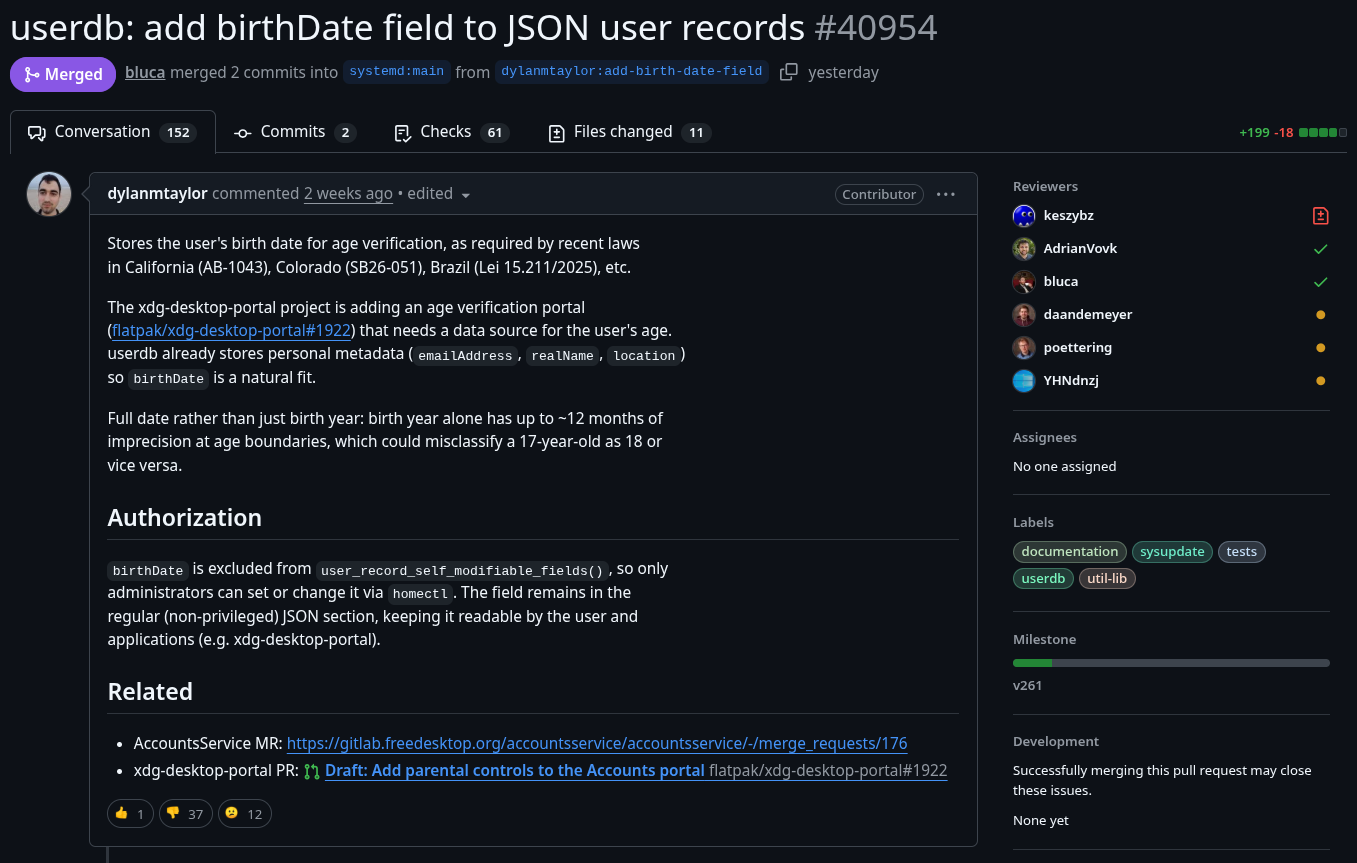
Task: Open bluca's profile link
Action: pyautogui.click(x=144, y=71)
